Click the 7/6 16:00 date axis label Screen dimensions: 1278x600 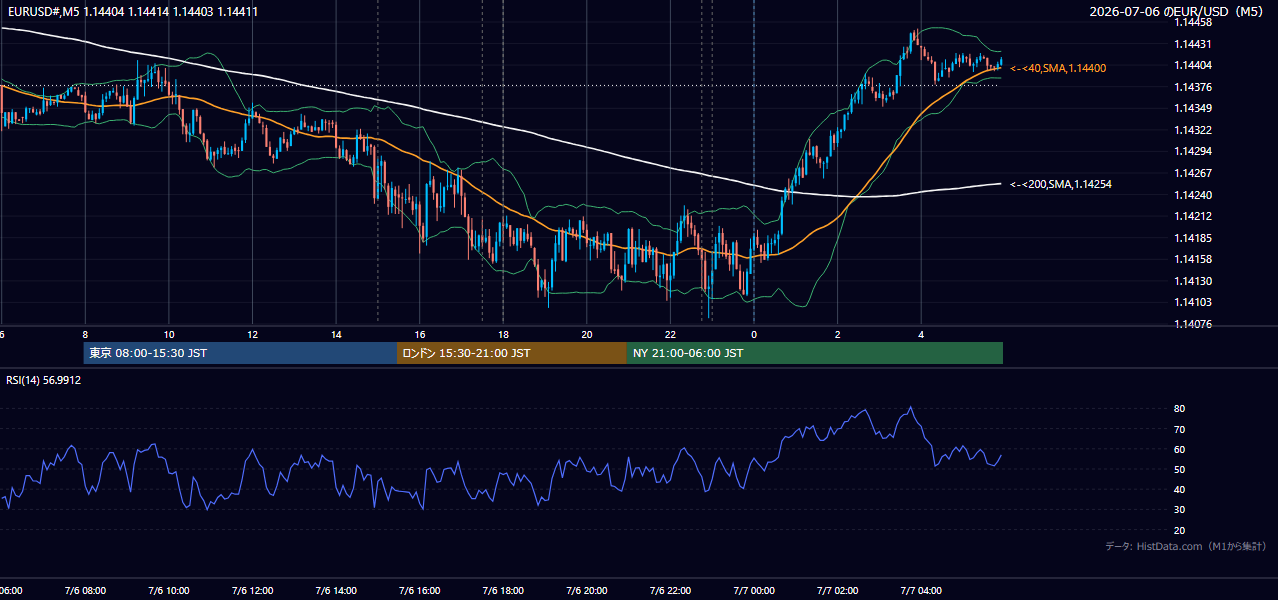420,591
